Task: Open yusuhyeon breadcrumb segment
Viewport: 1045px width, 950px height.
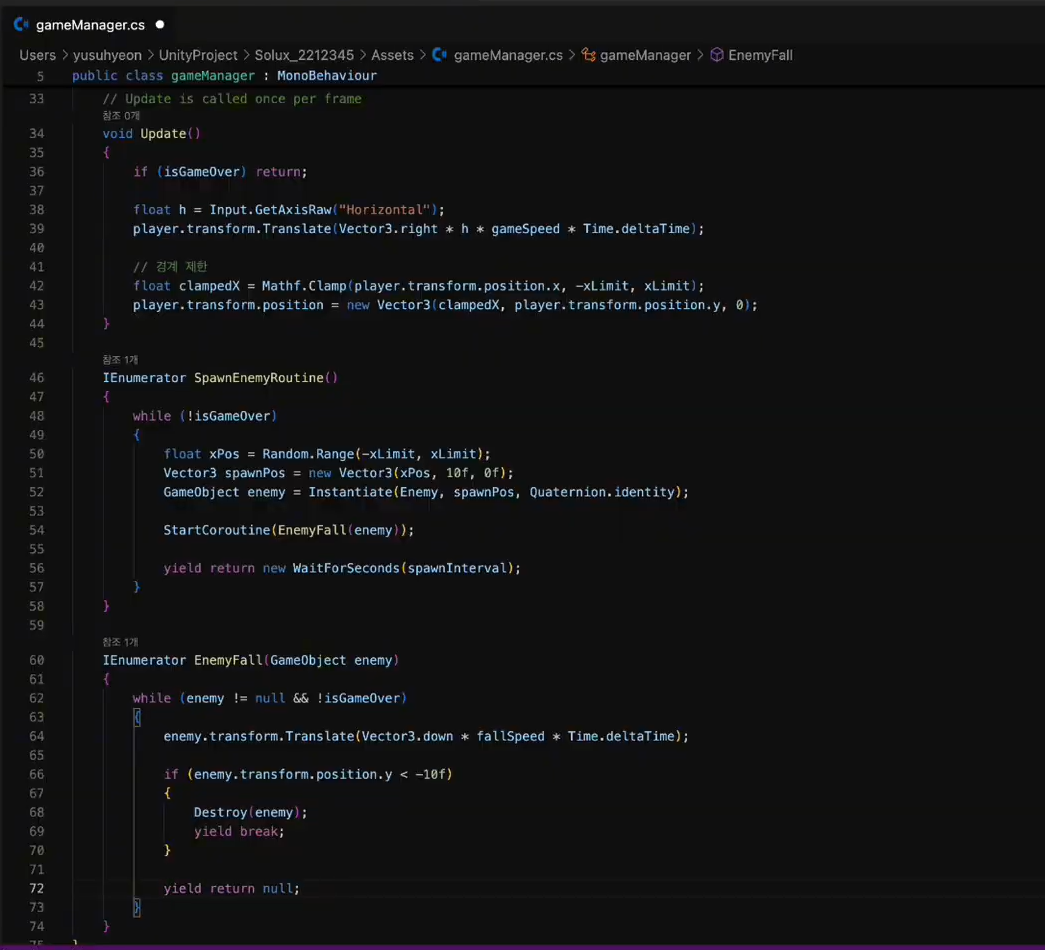Action: click(x=107, y=55)
